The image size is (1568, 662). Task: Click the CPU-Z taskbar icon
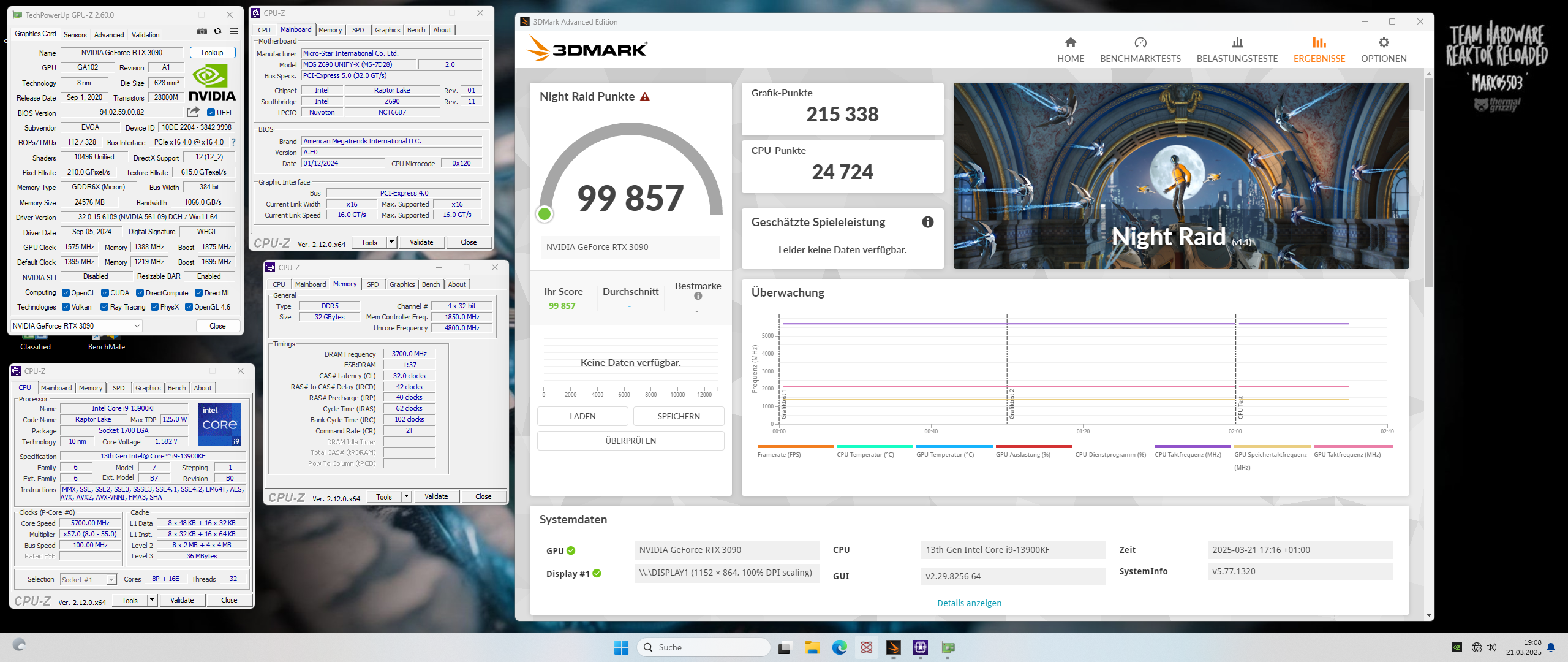point(920,647)
